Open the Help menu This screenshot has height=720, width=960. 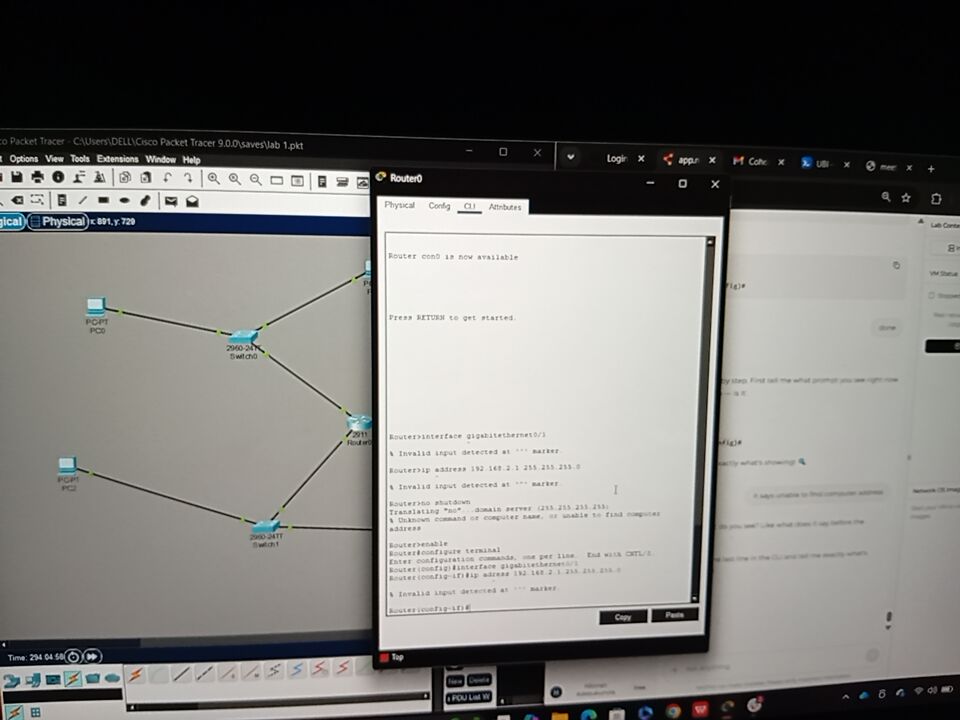point(192,160)
